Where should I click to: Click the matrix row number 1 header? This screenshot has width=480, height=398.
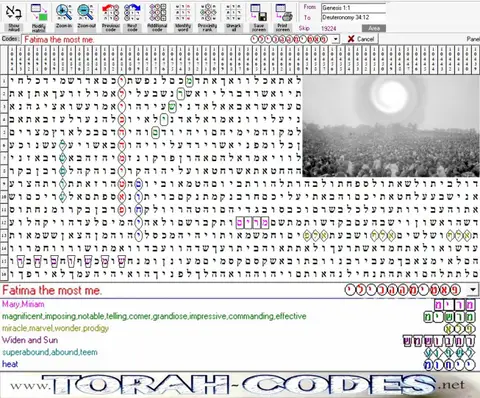tap(4, 80)
